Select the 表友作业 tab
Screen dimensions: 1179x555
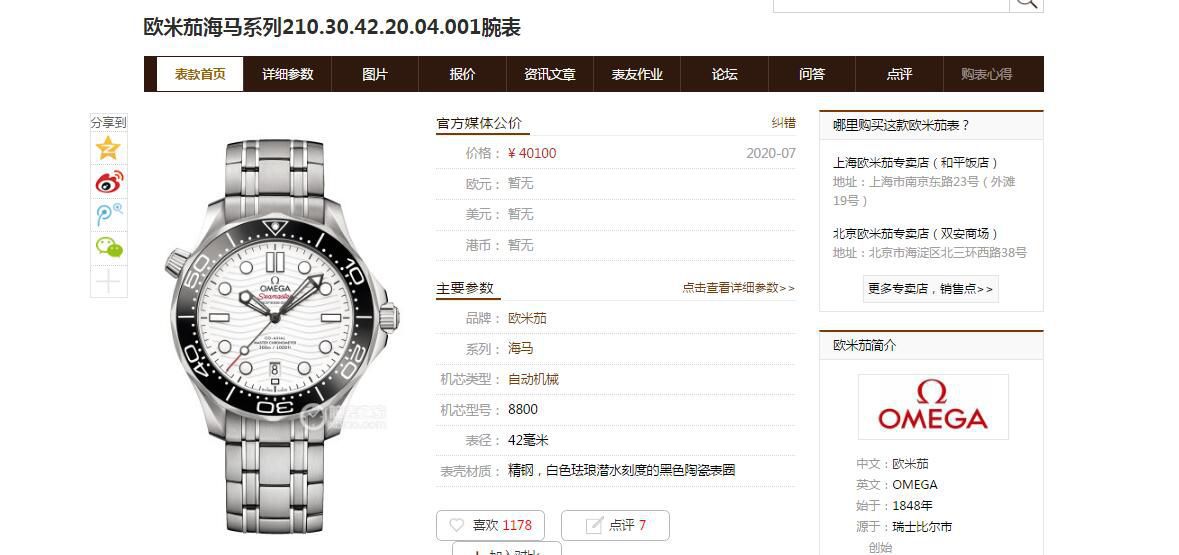pos(637,74)
